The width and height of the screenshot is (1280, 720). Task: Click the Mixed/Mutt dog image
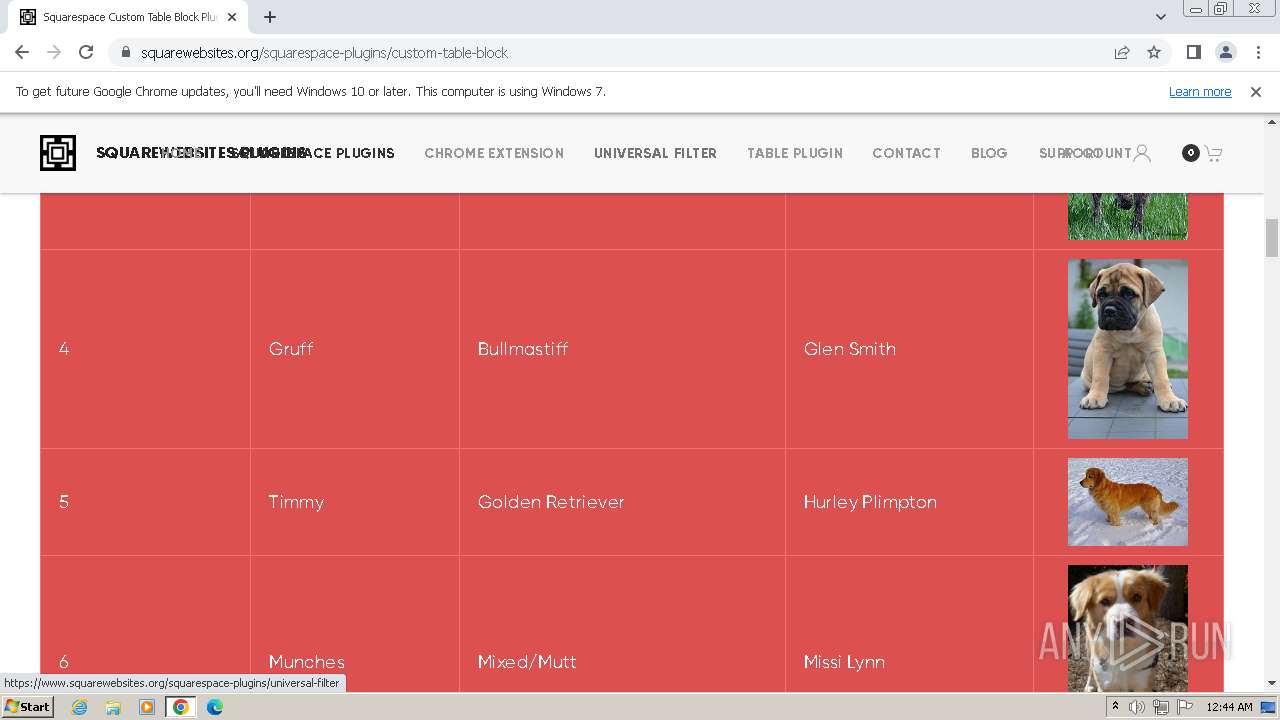tap(1127, 628)
